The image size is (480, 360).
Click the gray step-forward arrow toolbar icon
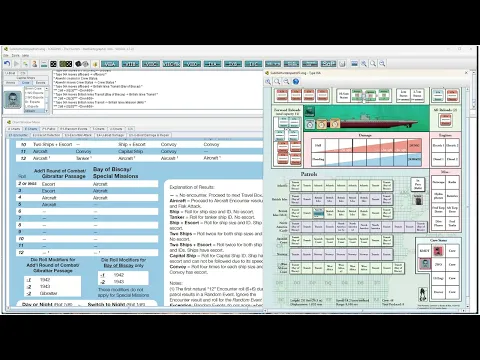coord(16,64)
